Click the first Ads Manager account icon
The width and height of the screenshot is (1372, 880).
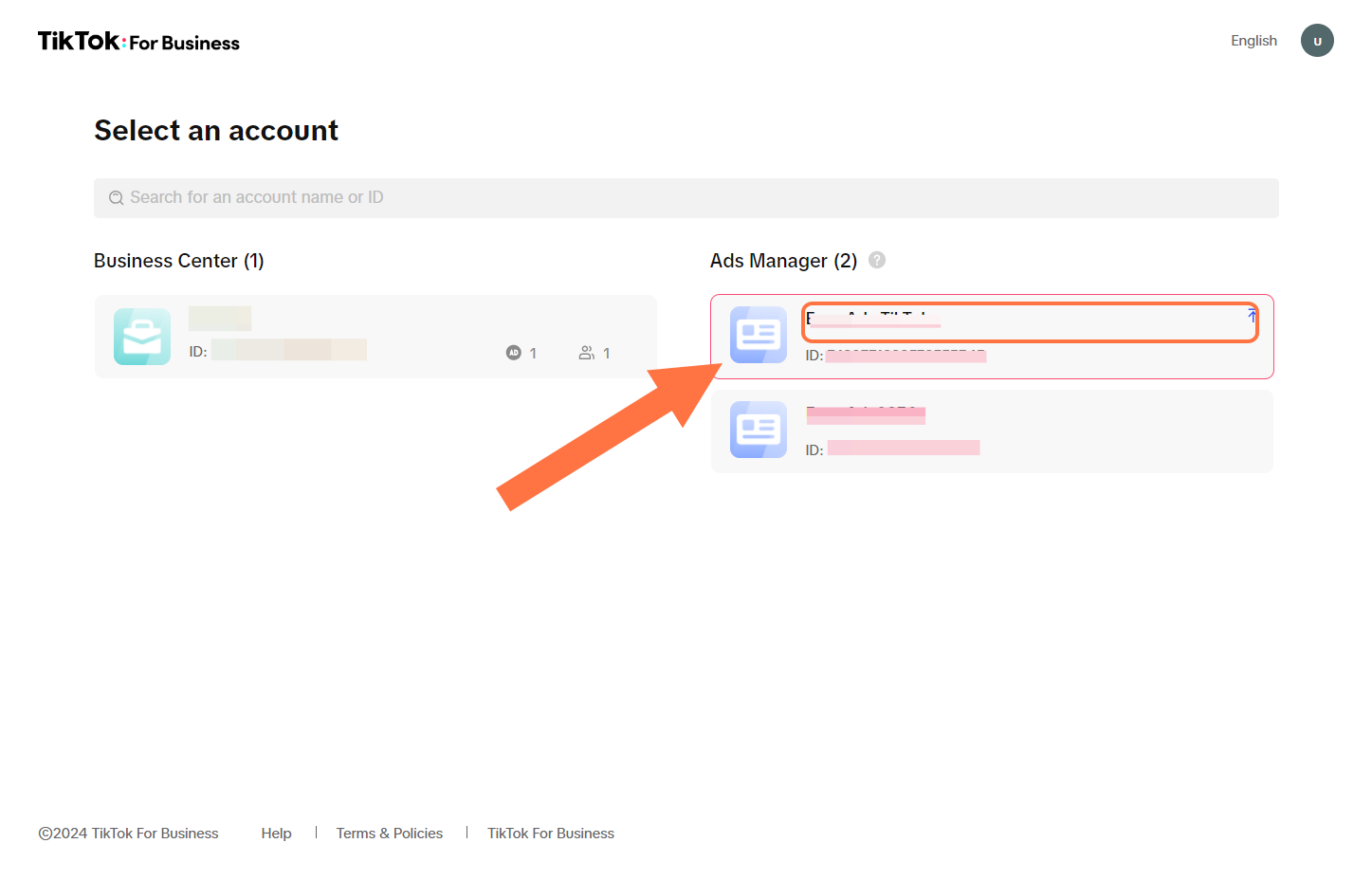758,335
